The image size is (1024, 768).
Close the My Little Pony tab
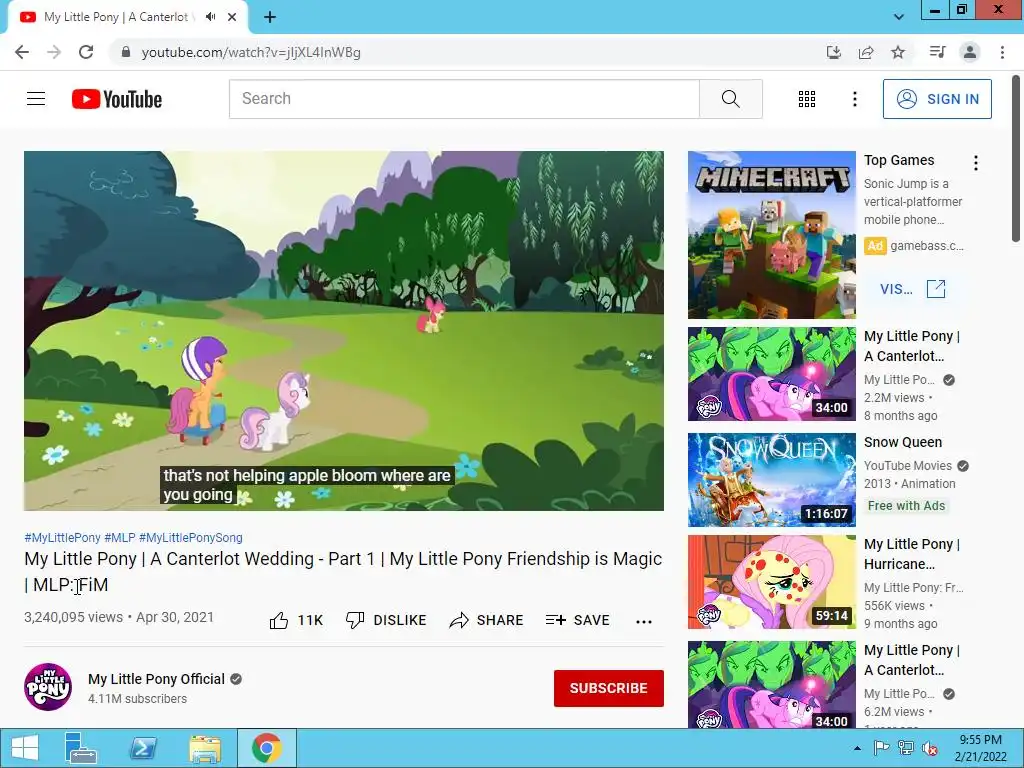[x=232, y=17]
